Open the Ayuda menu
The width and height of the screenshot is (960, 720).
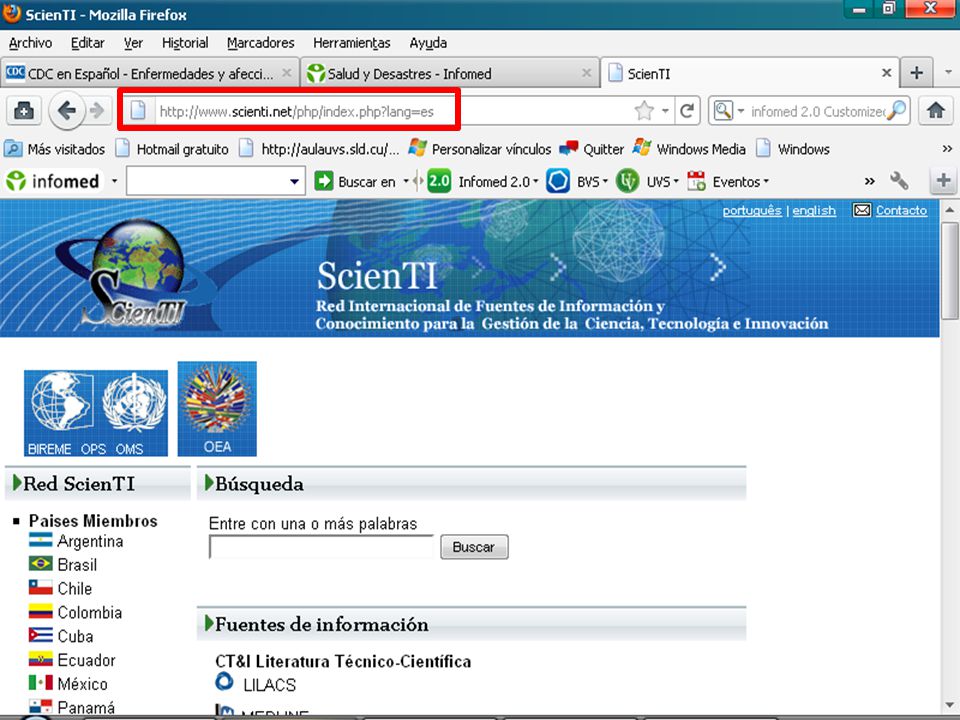428,43
